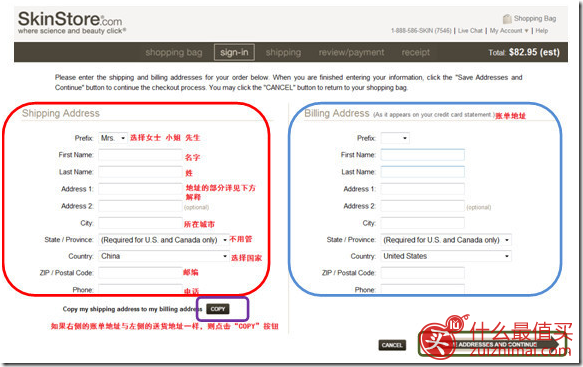Click the Total $82.95 (est) text
Viewport: 583px width, 367px height.
[524, 52]
